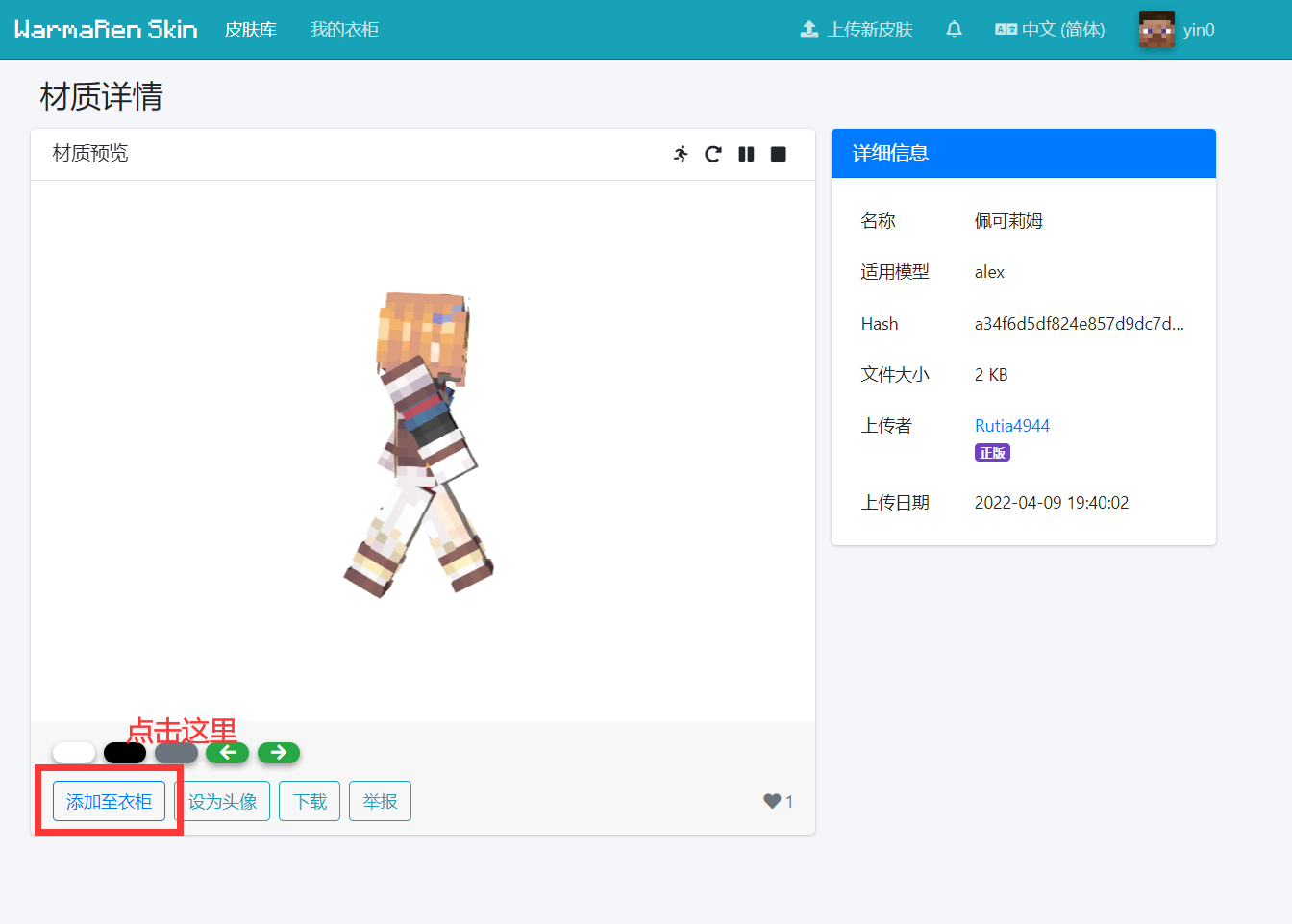This screenshot has height=924, width=1292.
Task: Click the yin0 avatar image
Action: pyautogui.click(x=1156, y=30)
